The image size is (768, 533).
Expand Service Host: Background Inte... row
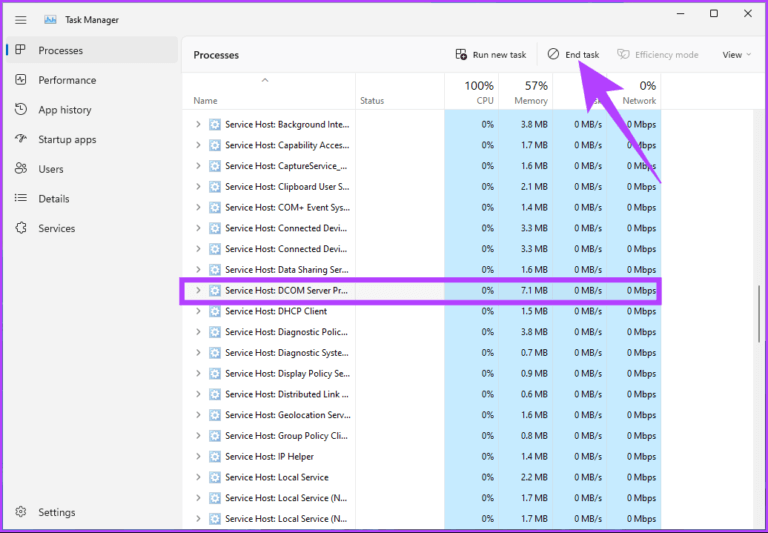(198, 124)
